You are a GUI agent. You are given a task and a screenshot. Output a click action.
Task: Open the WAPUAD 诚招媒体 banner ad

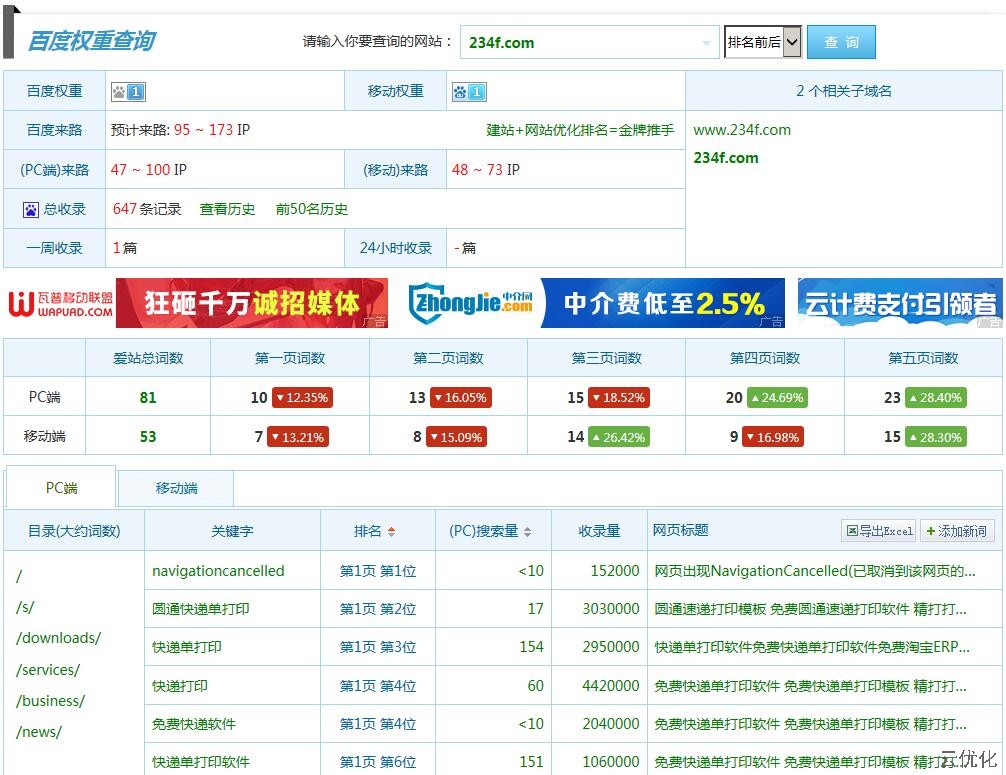coord(197,303)
